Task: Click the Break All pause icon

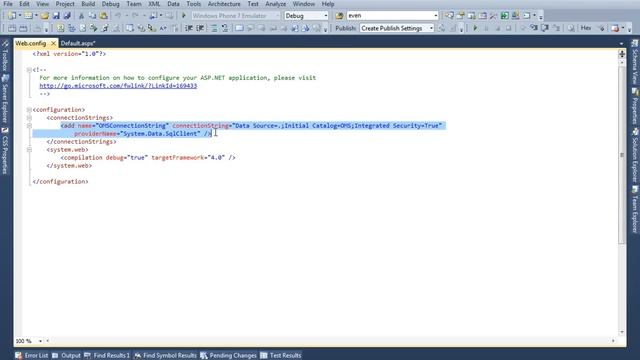Action: tap(486, 28)
